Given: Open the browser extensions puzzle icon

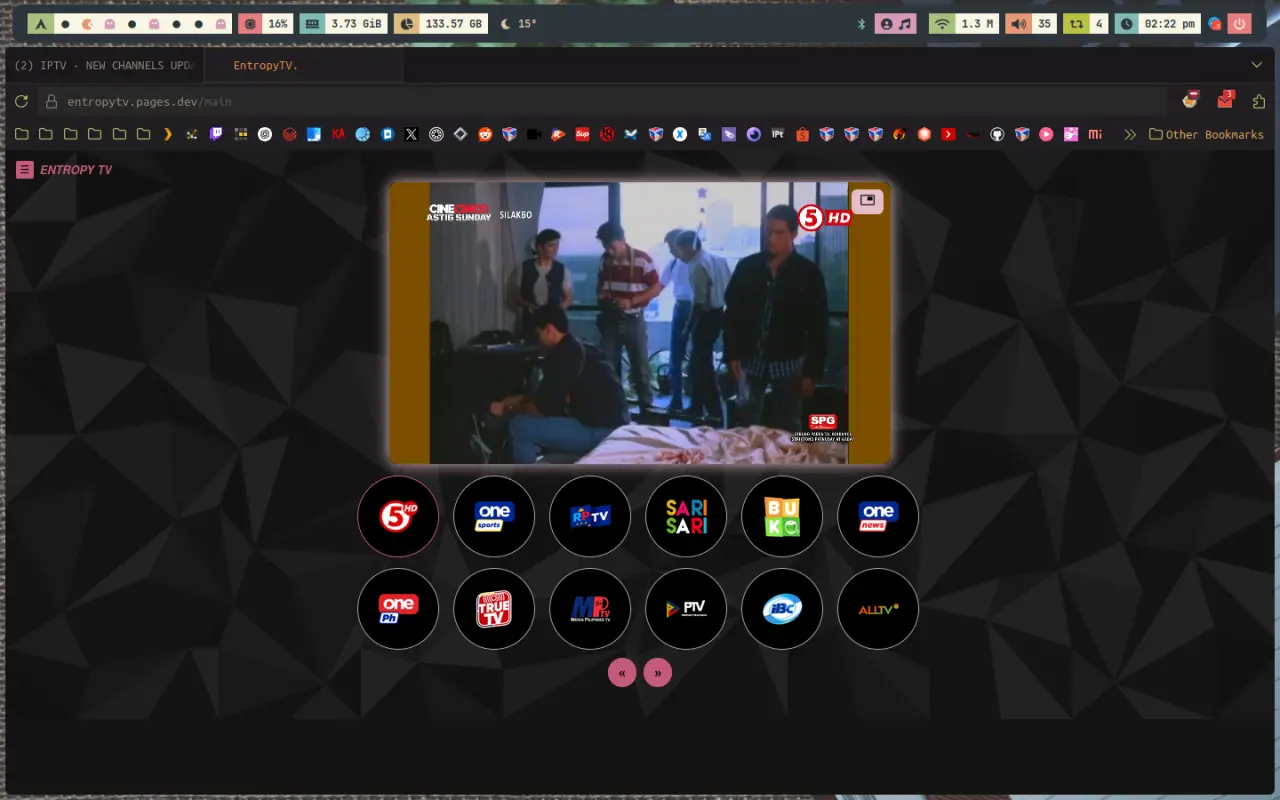Looking at the screenshot, I should tap(1259, 101).
